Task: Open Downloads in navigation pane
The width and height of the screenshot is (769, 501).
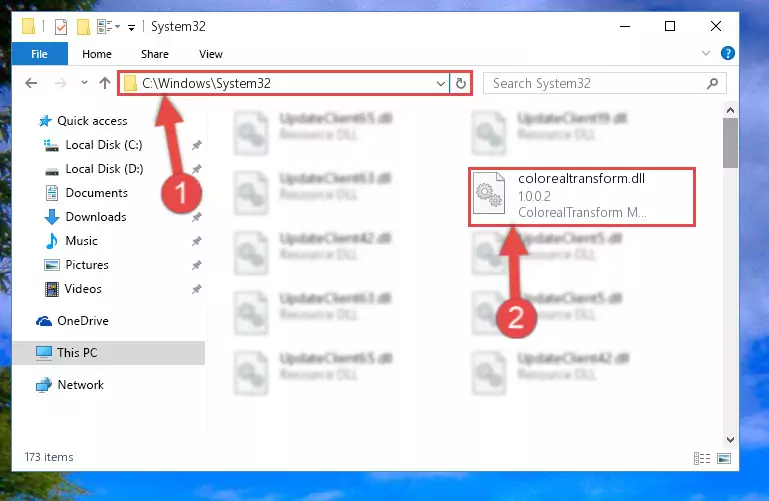Action: pyautogui.click(x=96, y=217)
